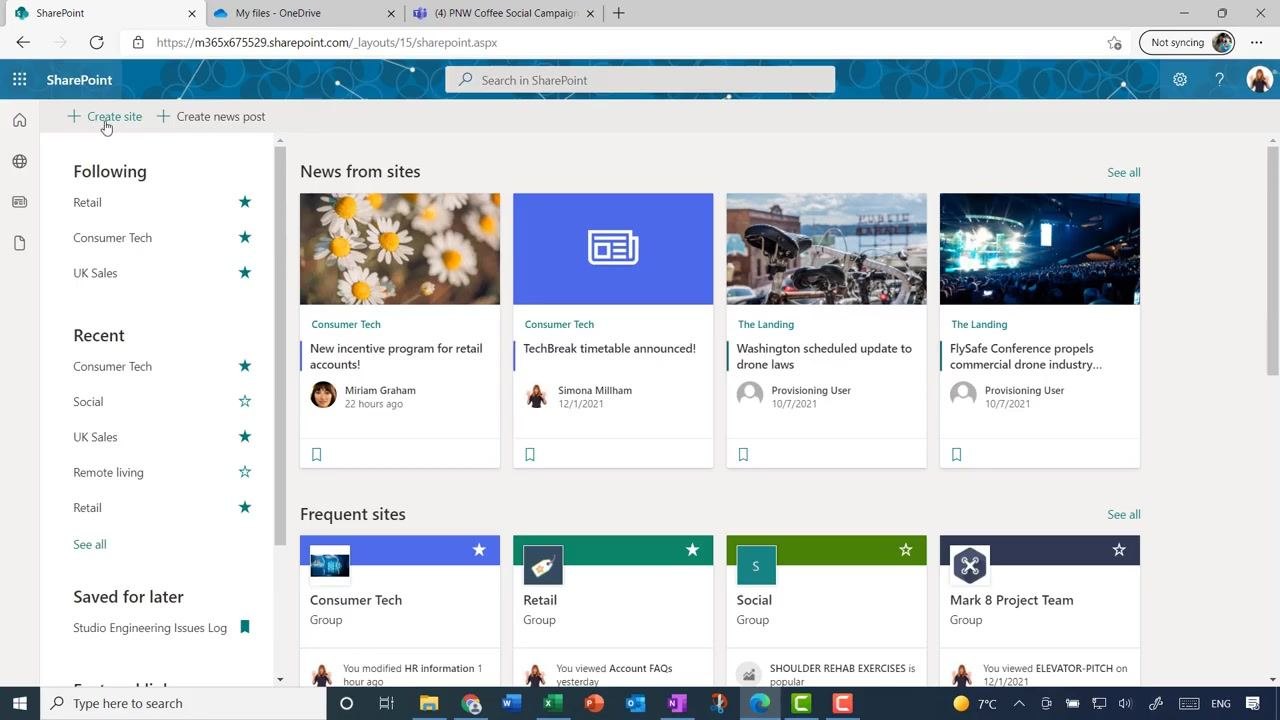This screenshot has width=1280, height=720.
Task: Go to Home in left rail
Action: coord(19,120)
